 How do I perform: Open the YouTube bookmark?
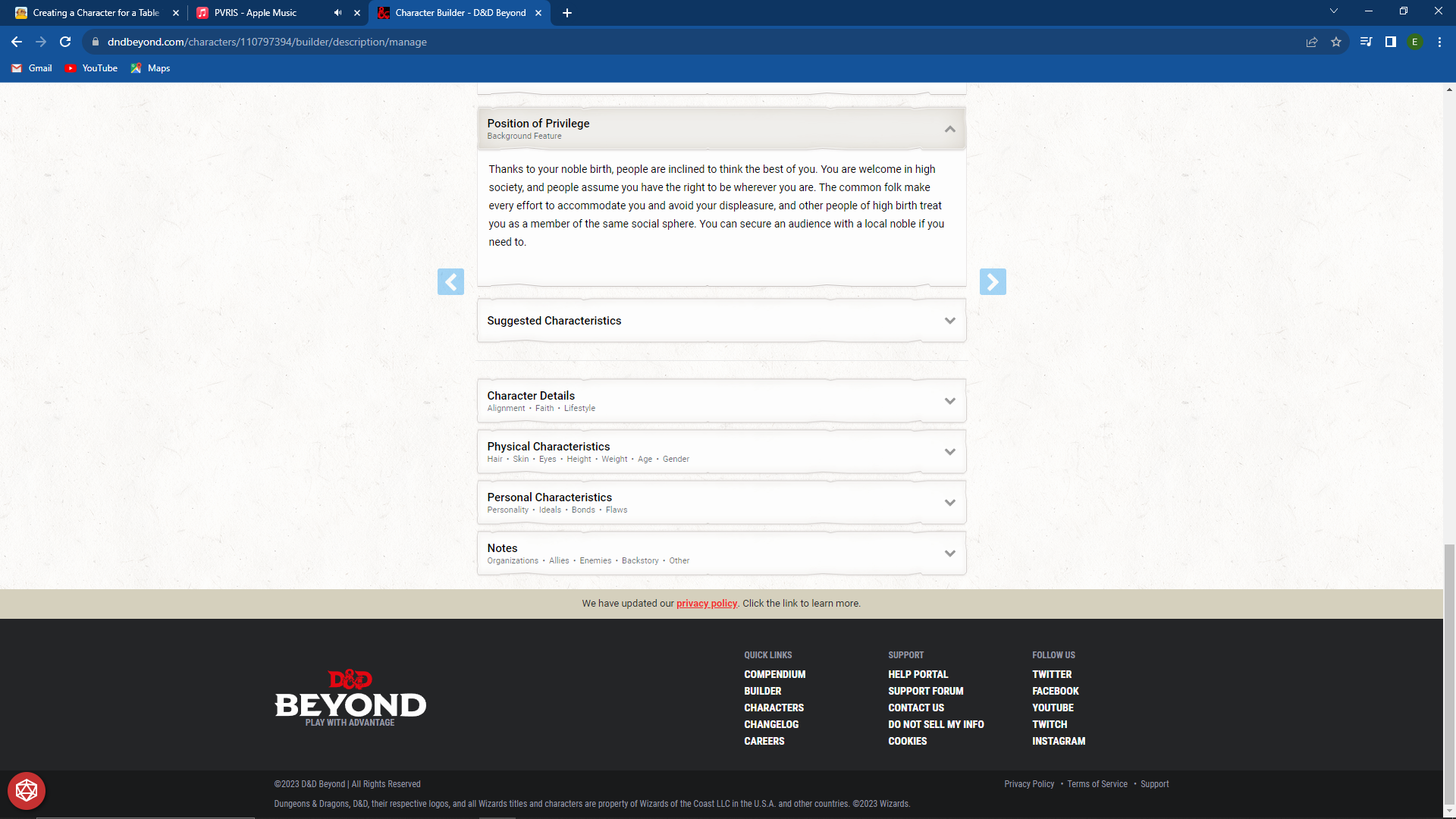click(x=91, y=68)
